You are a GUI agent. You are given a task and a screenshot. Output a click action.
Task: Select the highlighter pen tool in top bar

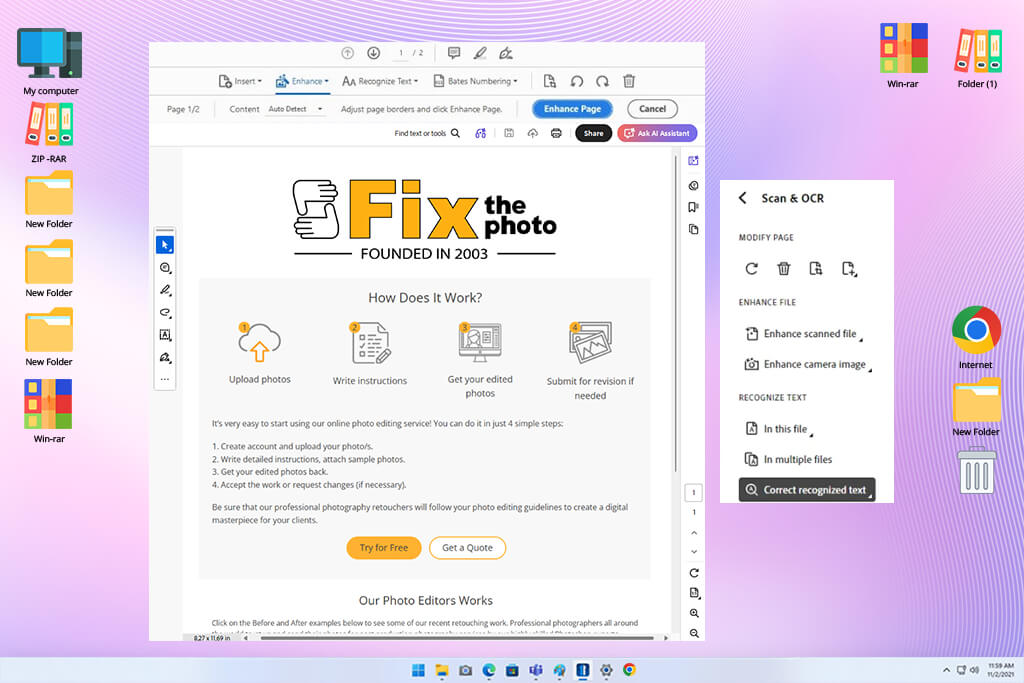coord(480,53)
